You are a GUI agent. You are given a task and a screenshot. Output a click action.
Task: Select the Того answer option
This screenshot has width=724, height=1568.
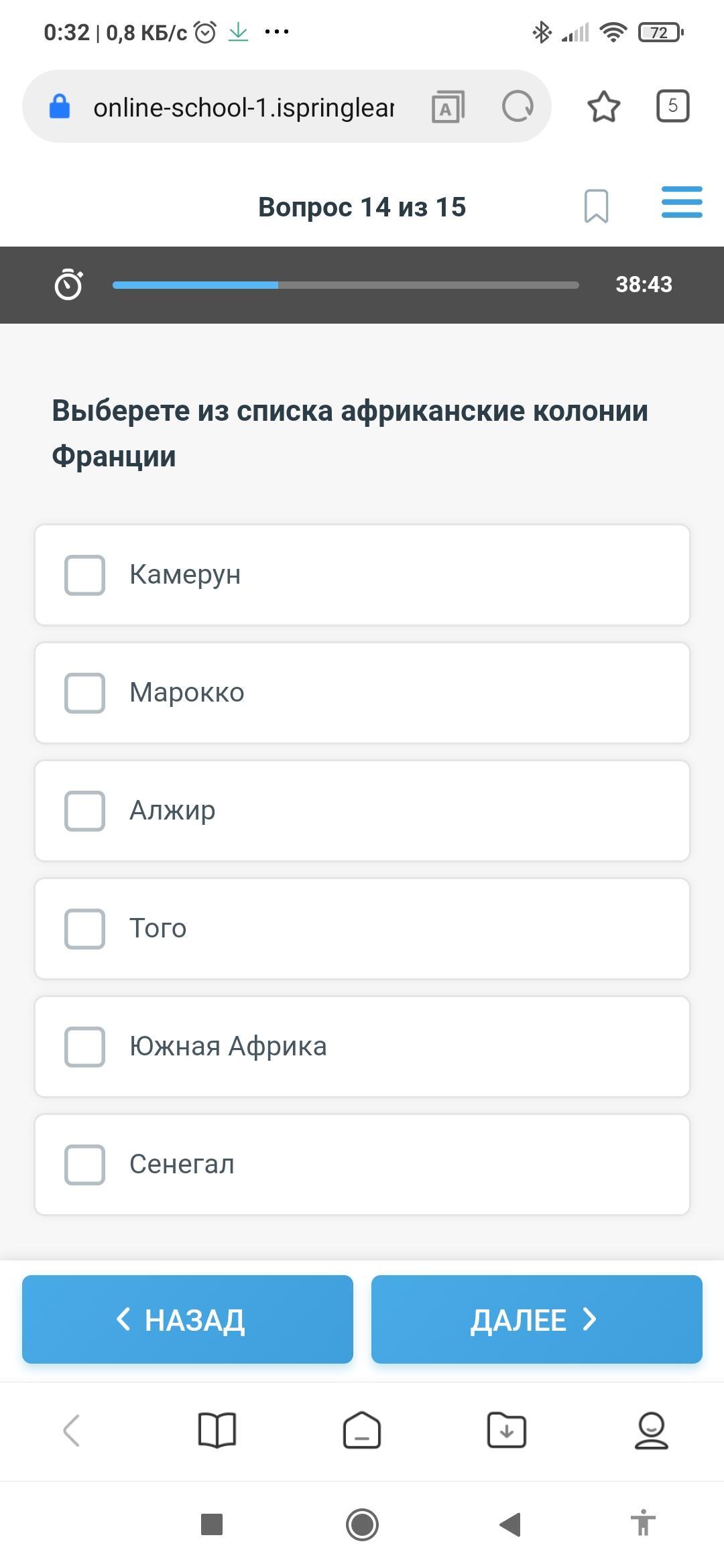362,929
